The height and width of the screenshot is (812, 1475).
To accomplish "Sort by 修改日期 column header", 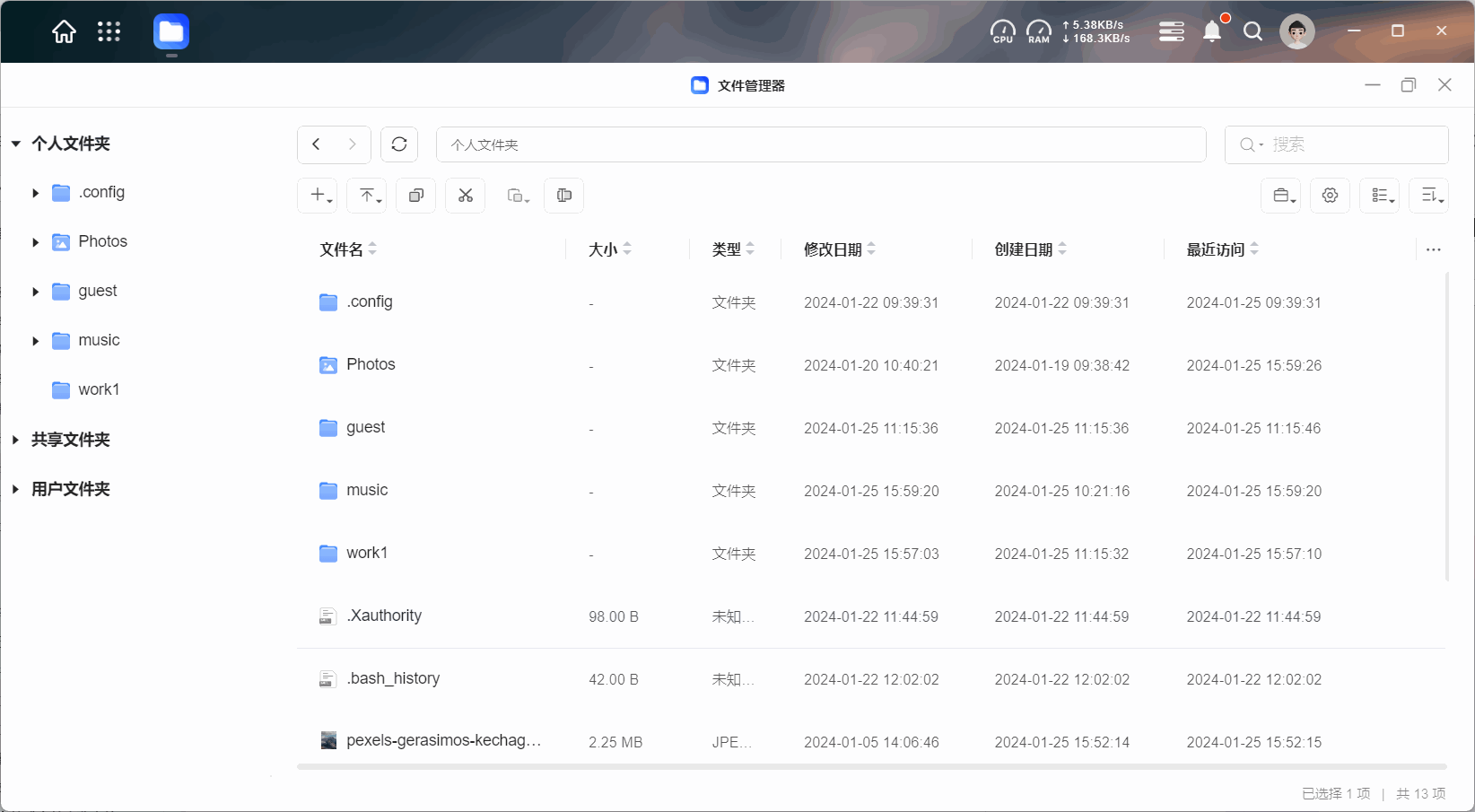I will click(x=840, y=249).
